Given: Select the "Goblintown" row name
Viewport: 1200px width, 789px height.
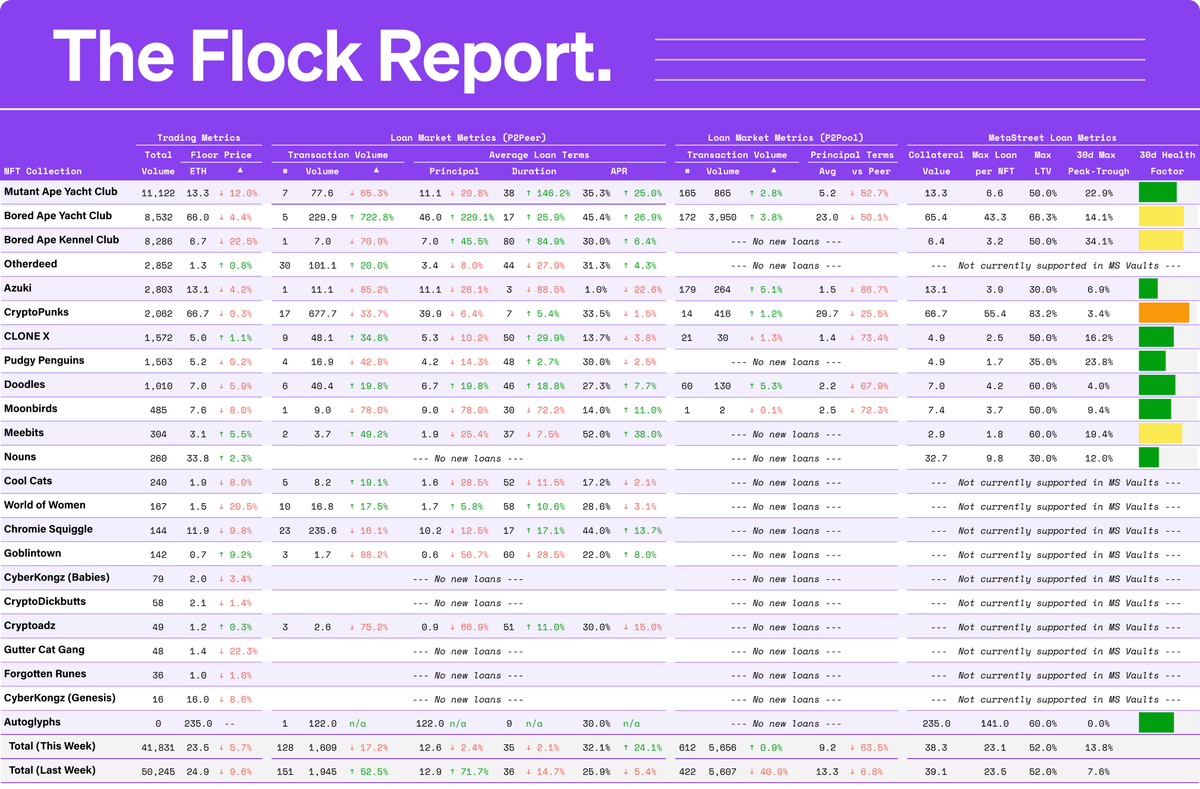Looking at the screenshot, I should coord(33,553).
